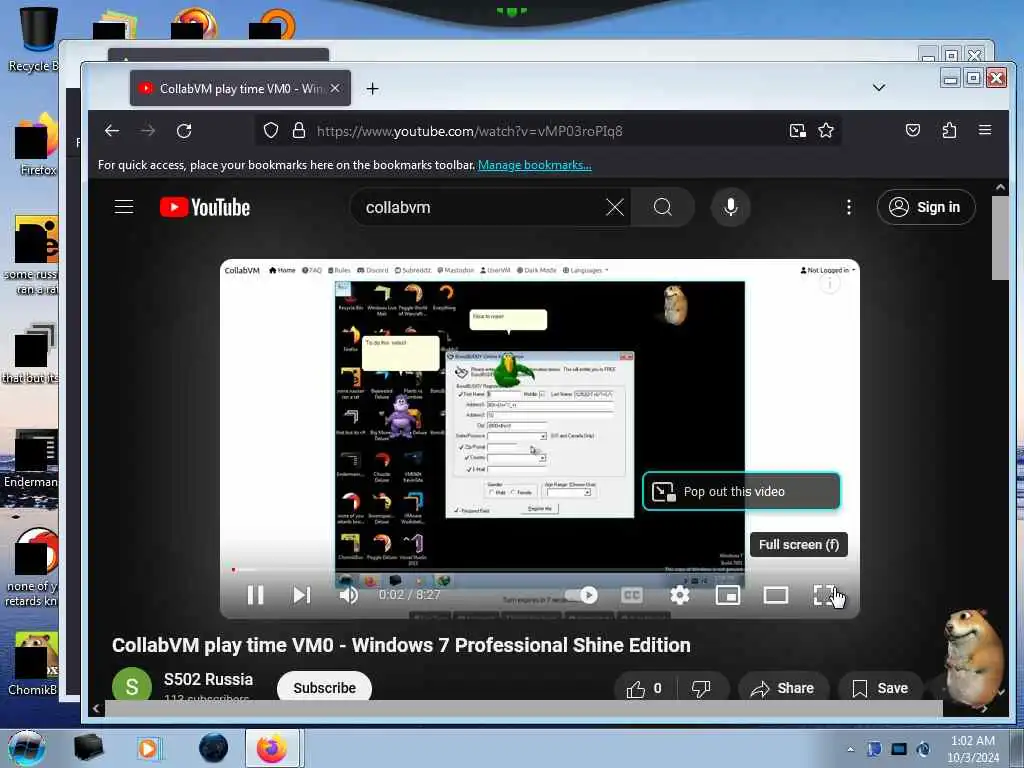The height and width of the screenshot is (768, 1024).
Task: Reload the page with the refresh icon
Action: pyautogui.click(x=184, y=131)
